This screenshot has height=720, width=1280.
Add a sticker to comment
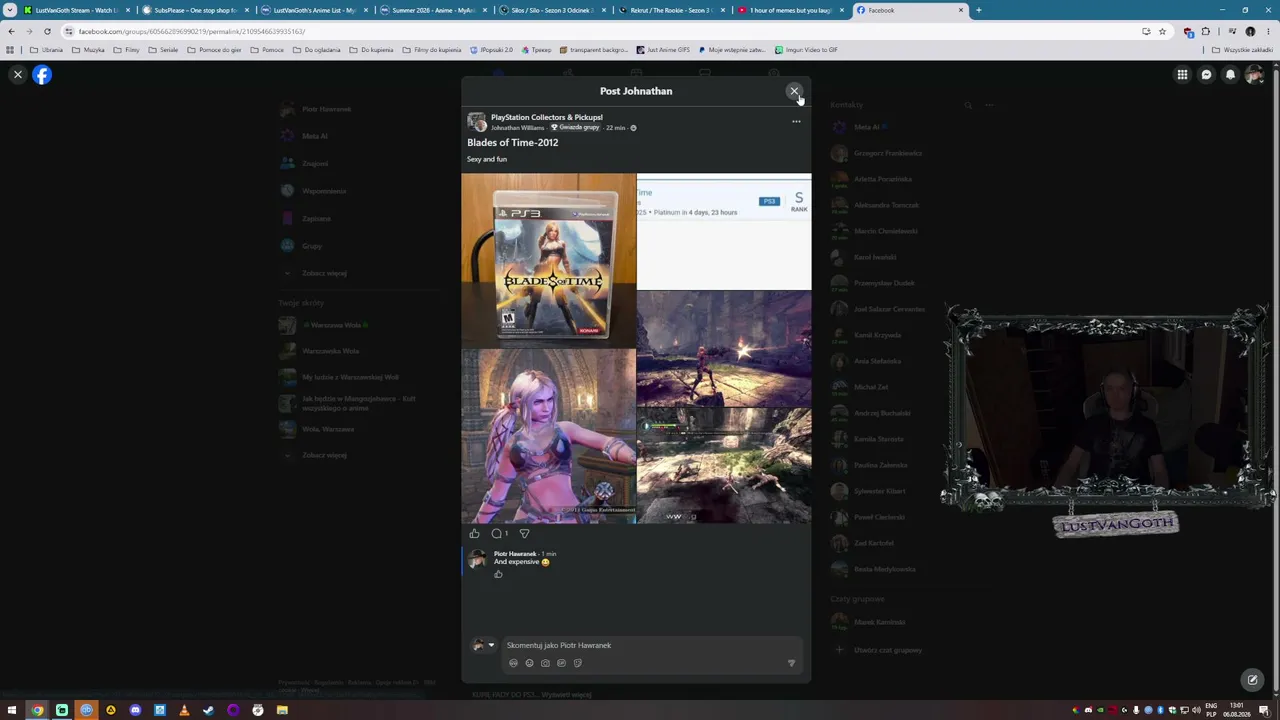577,663
